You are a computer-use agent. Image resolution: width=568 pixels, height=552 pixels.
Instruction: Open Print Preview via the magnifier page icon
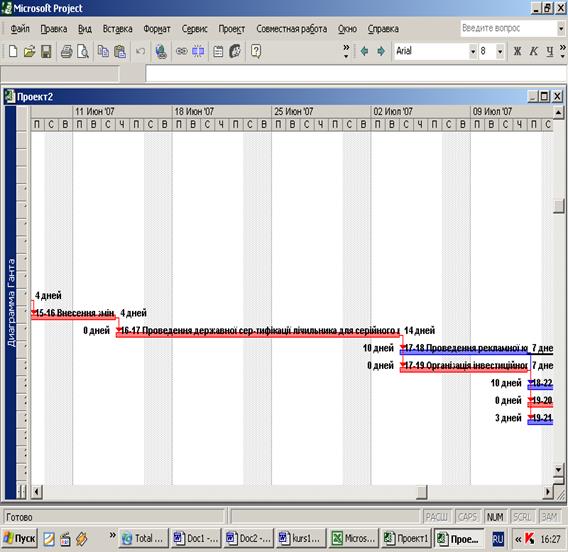83,51
